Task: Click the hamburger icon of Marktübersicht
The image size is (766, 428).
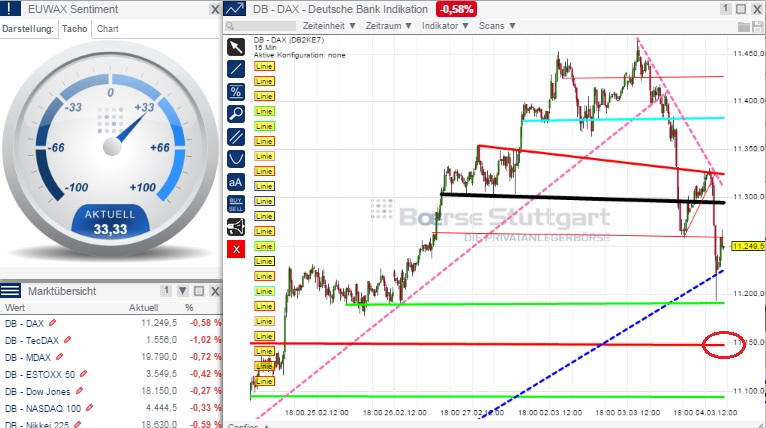Action: [x=10, y=291]
